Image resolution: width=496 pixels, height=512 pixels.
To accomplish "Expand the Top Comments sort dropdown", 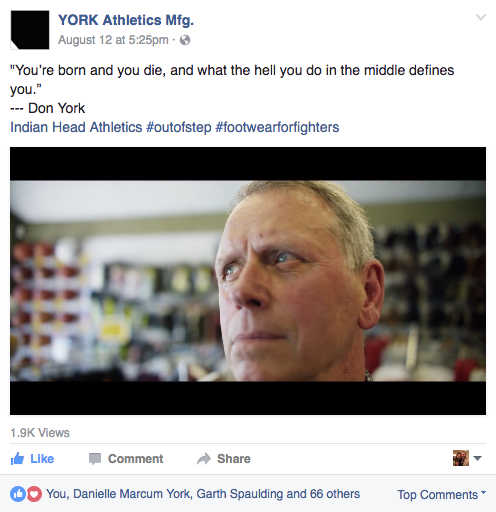I will [x=442, y=495].
